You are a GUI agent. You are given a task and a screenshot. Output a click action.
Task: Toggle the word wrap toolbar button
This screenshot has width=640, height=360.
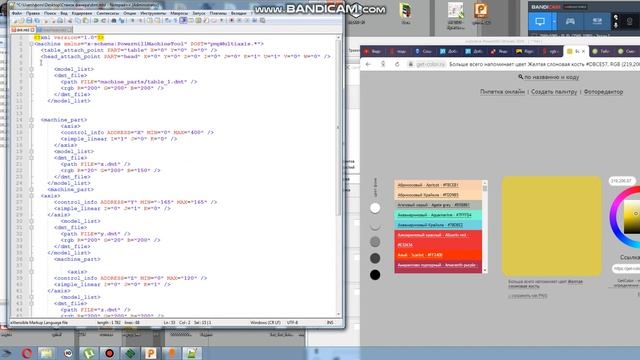pyautogui.click(x=167, y=20)
